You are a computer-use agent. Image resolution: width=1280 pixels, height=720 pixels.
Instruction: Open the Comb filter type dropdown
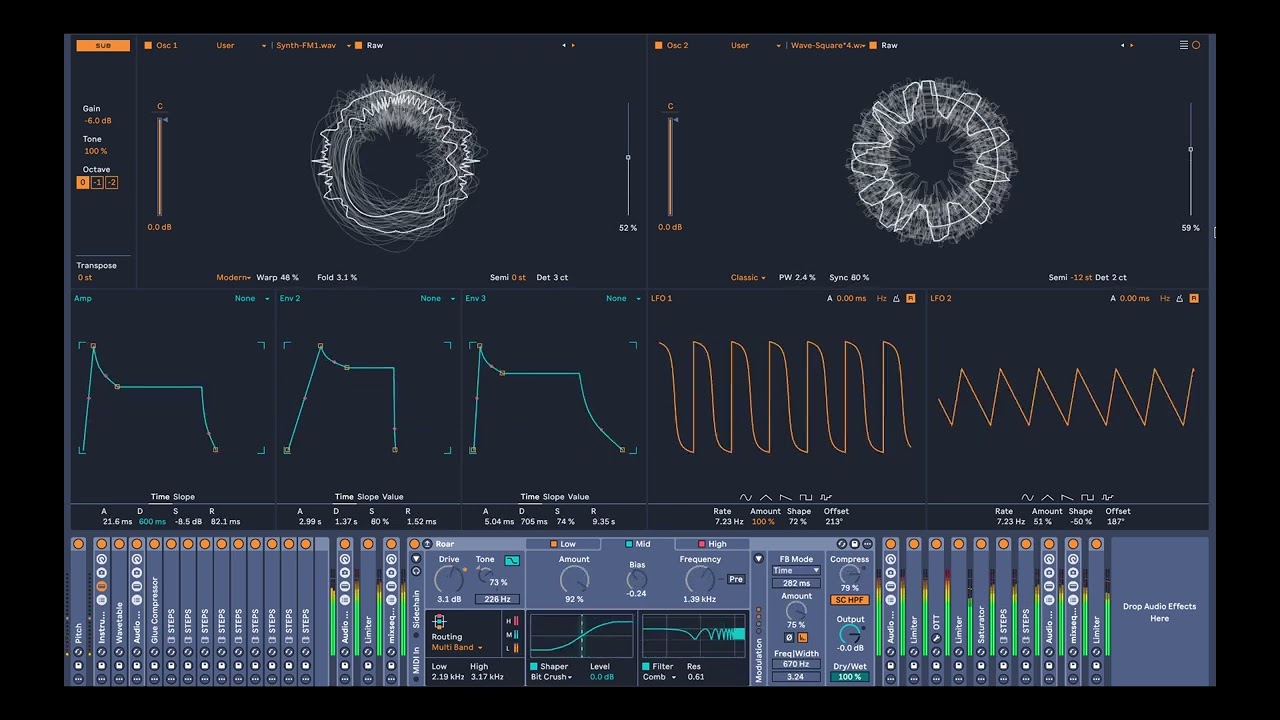click(x=659, y=677)
